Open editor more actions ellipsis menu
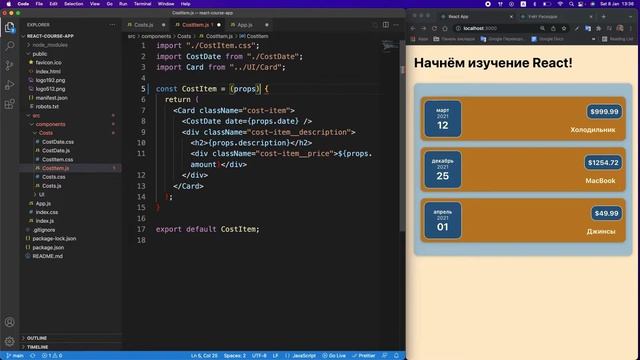Viewport: 640px width, 360px height. [396, 24]
